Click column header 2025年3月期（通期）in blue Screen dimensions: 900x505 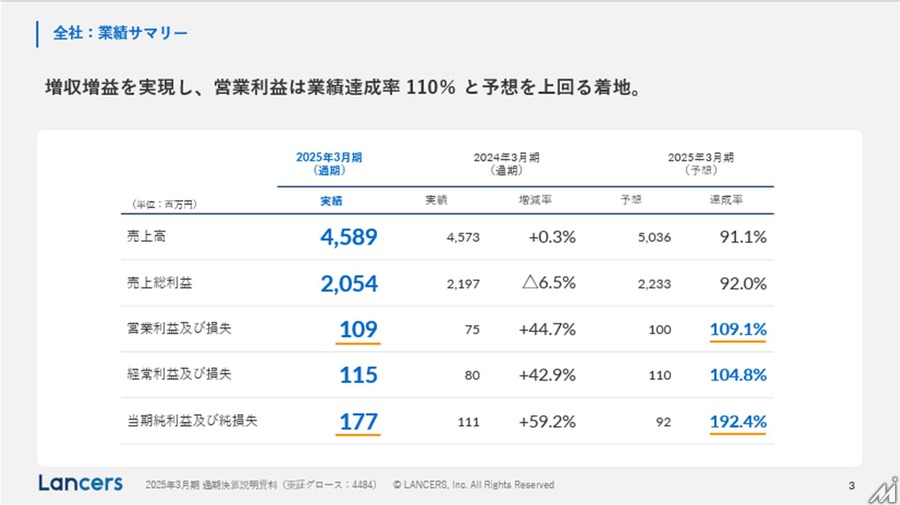pos(329,164)
